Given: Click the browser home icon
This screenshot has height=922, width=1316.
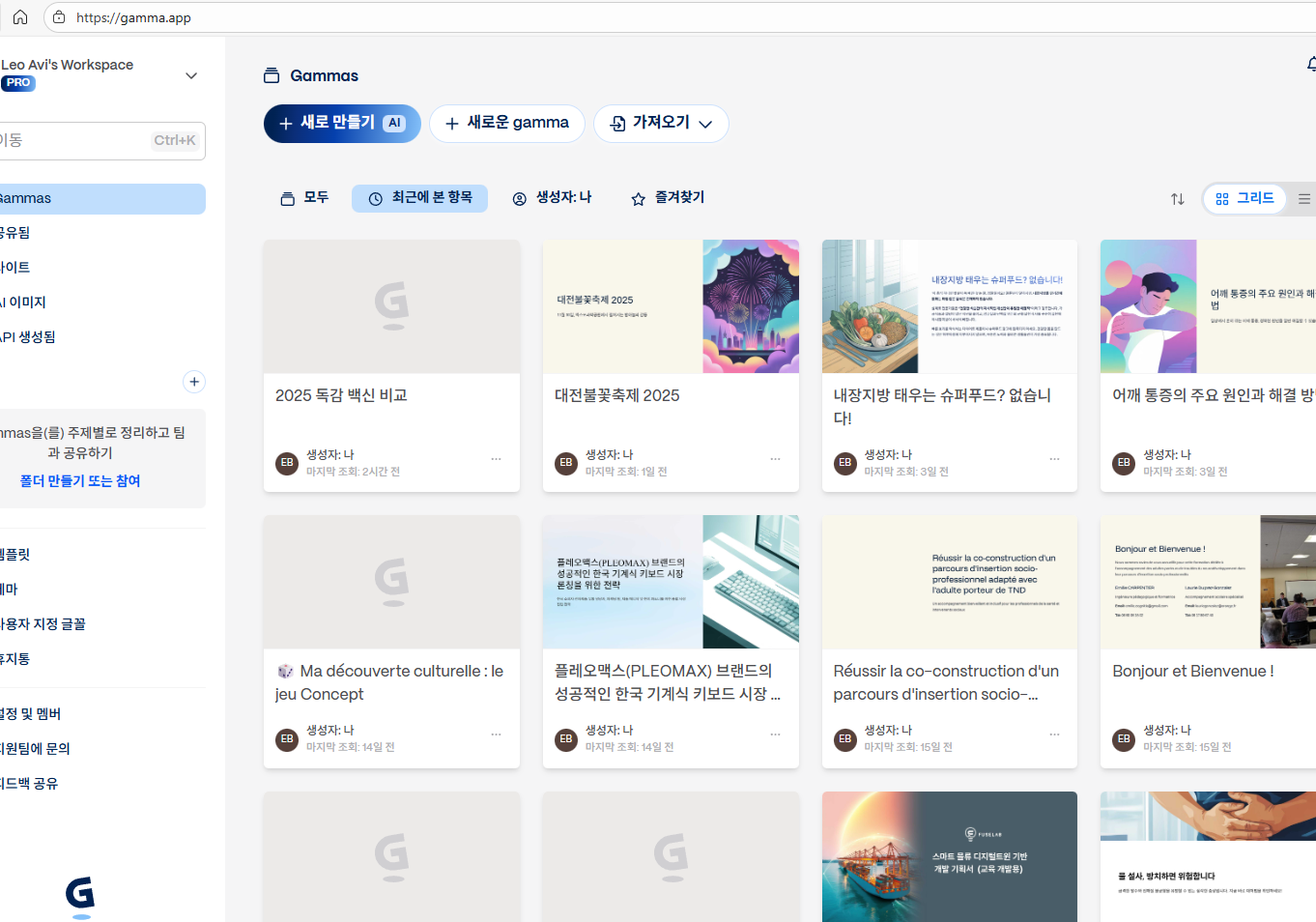Looking at the screenshot, I should click(19, 17).
